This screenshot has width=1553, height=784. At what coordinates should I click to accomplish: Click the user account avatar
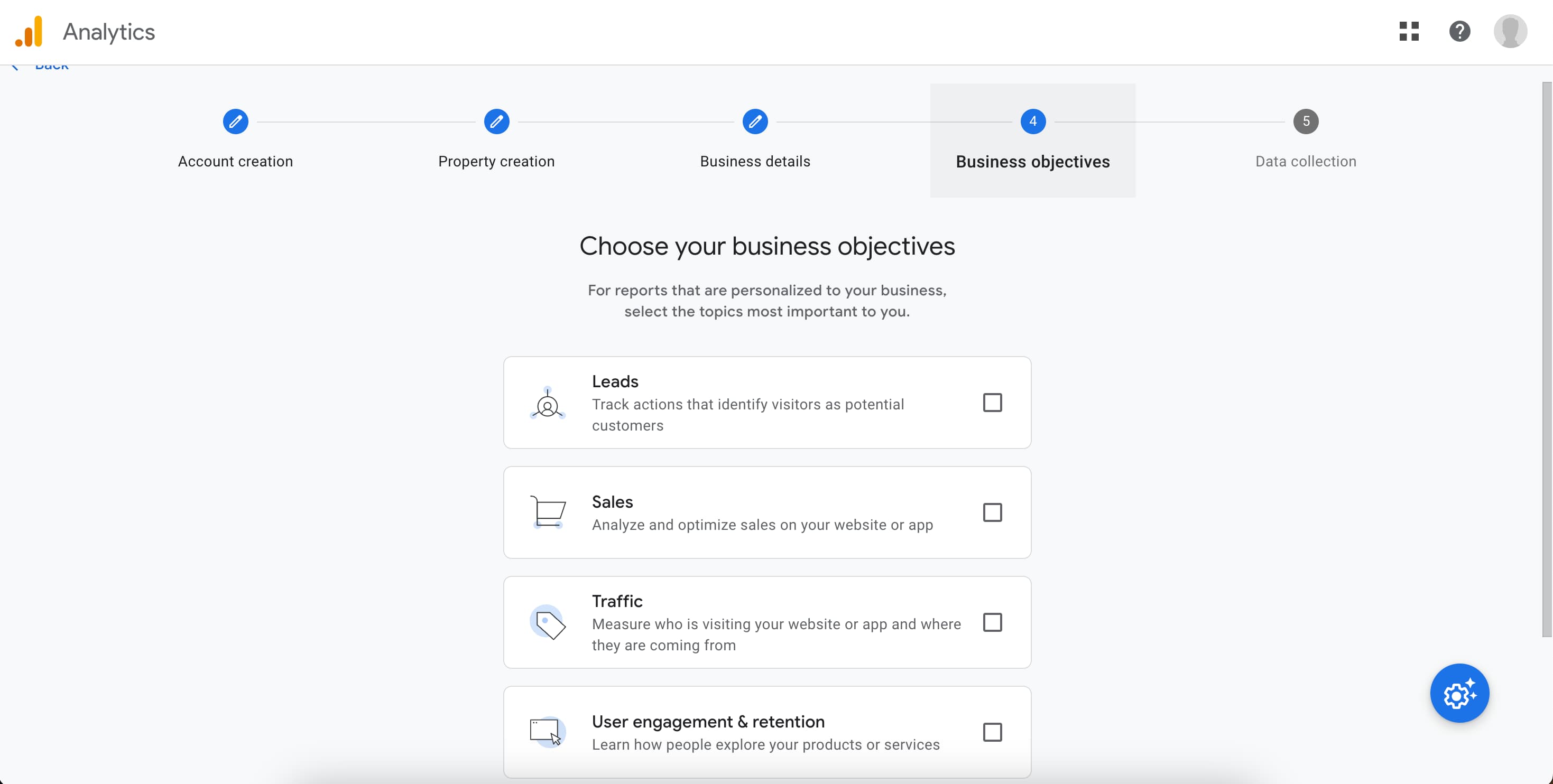pyautogui.click(x=1510, y=31)
